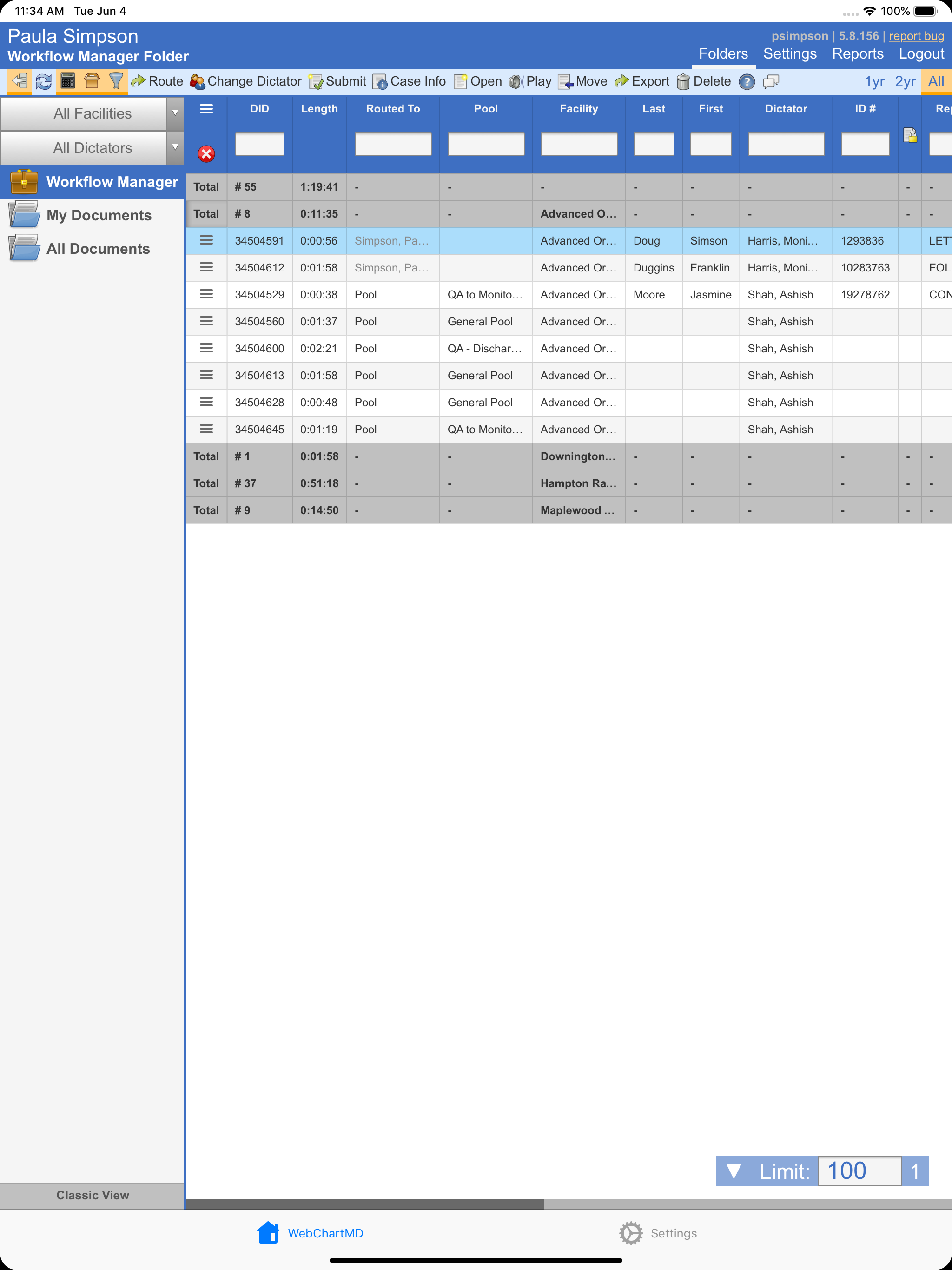Click the Limit value field
The image size is (952, 1270).
[859, 1171]
